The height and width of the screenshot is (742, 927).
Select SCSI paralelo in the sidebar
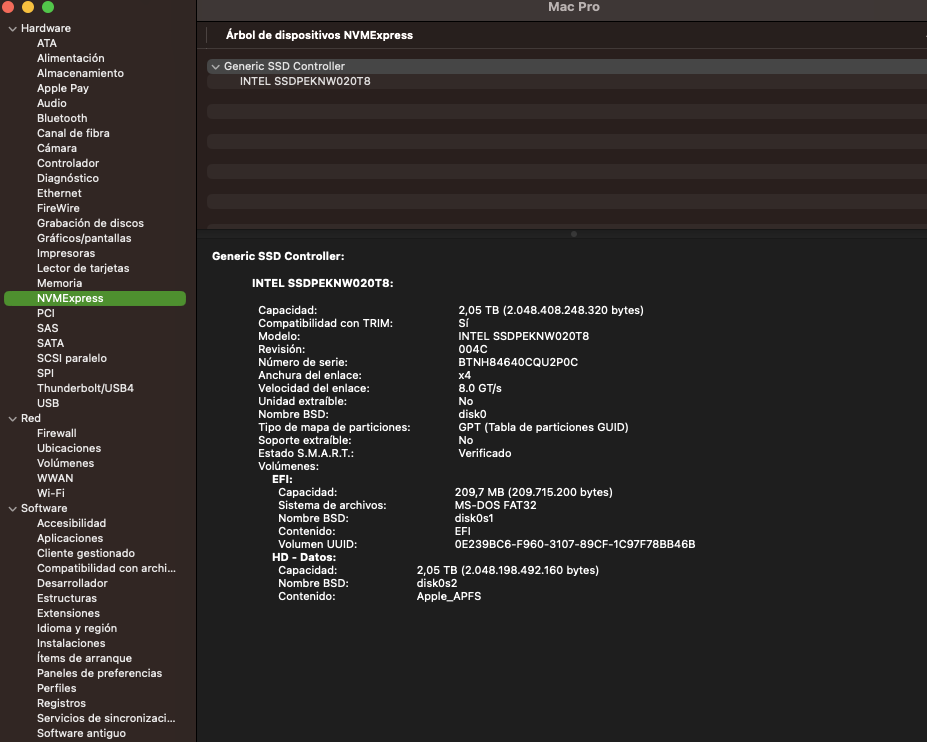click(72, 358)
